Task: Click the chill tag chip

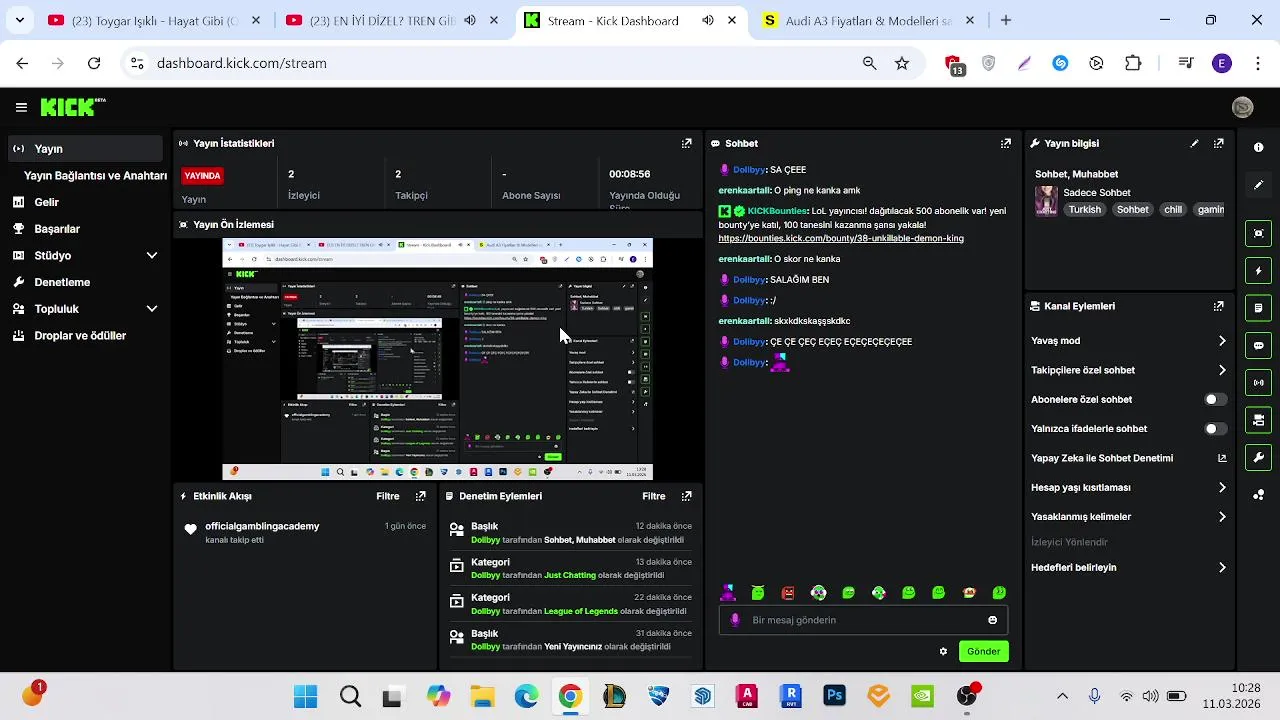Action: 1172,210
